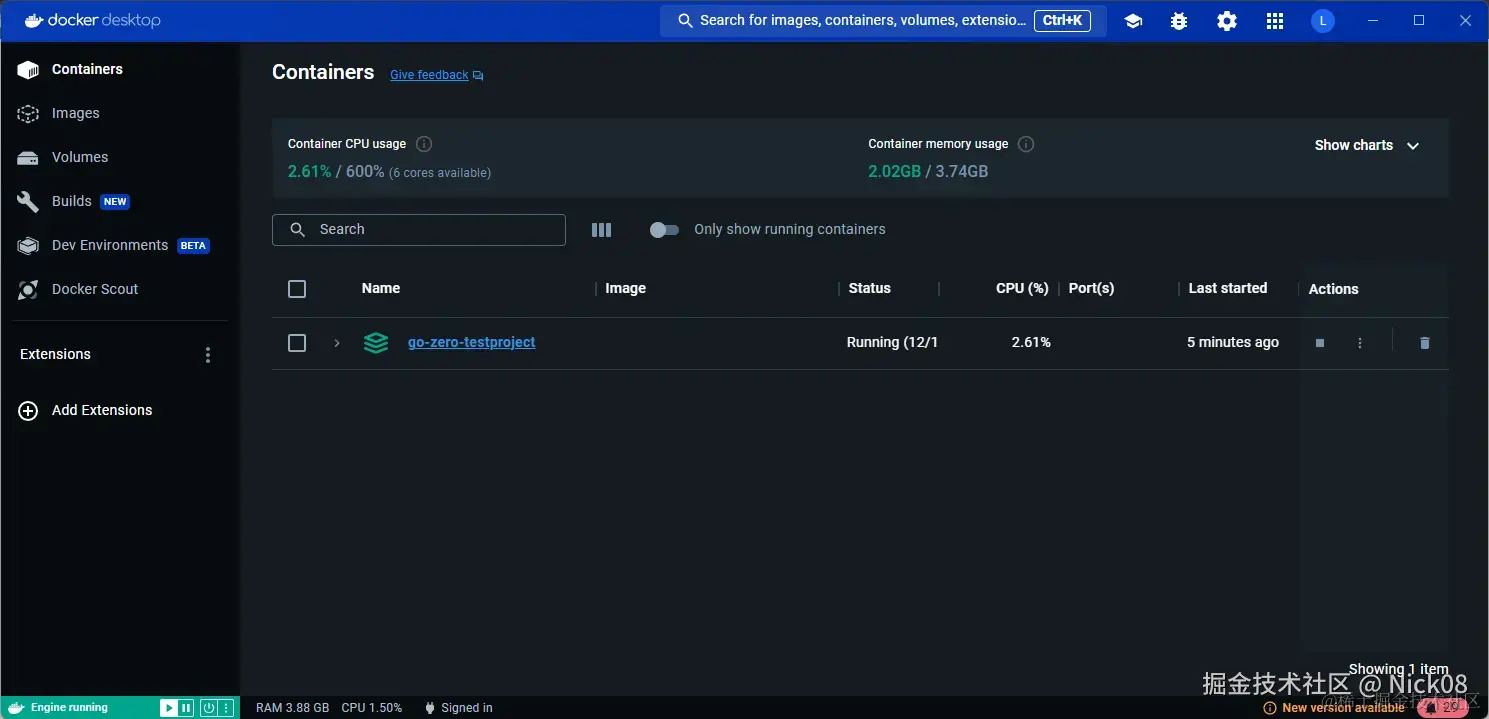Viewport: 1489px width, 719px height.
Task: Open the apps grid icon
Action: point(1275,21)
